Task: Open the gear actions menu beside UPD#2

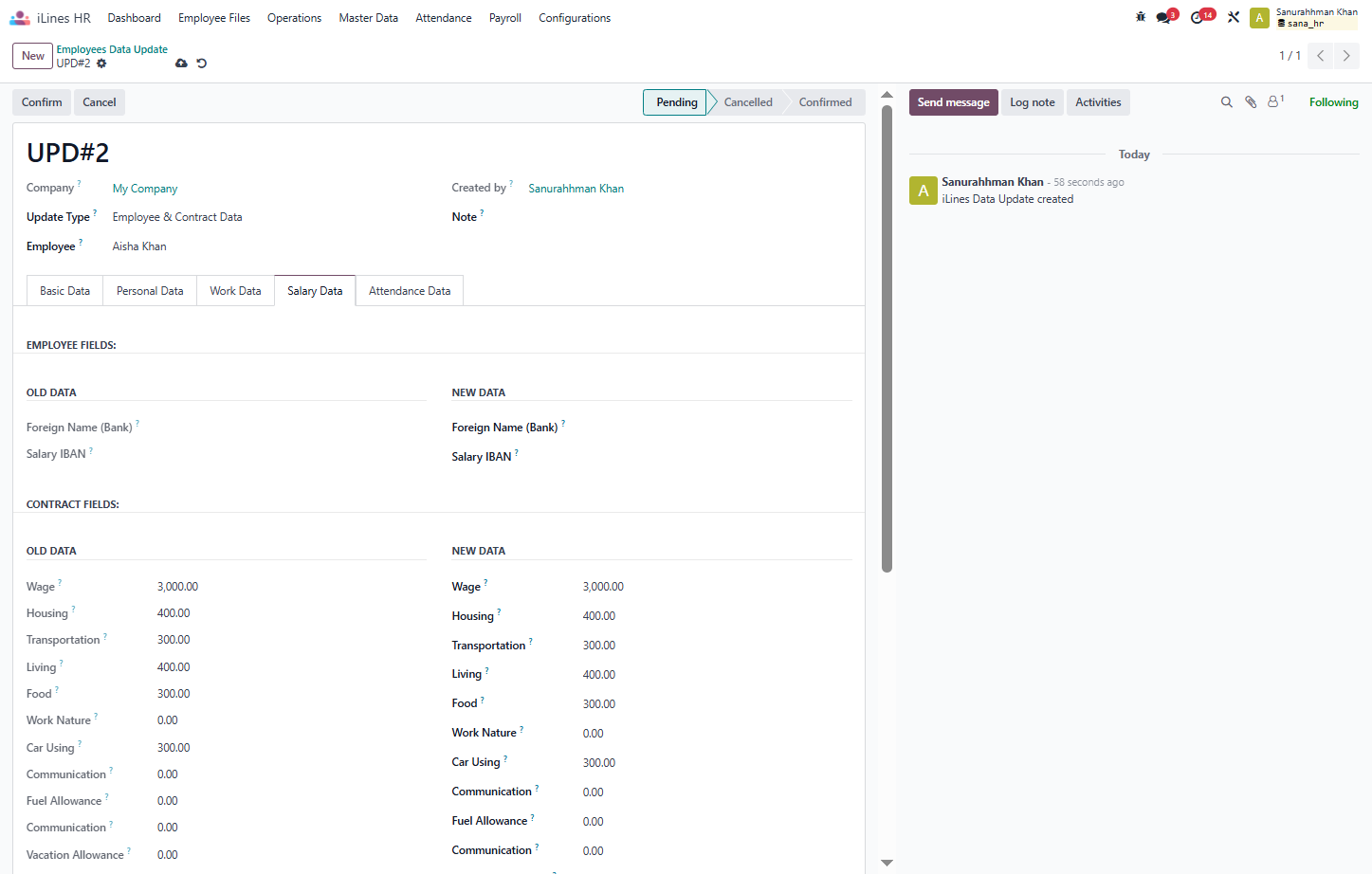Action: [101, 64]
